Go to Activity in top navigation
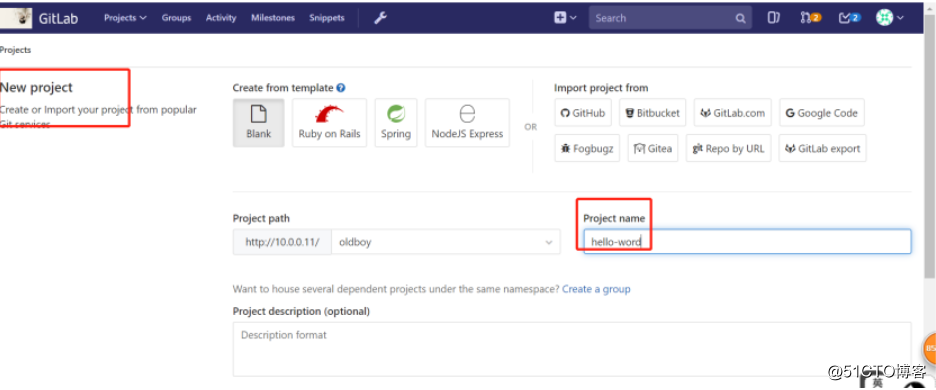 221,18
